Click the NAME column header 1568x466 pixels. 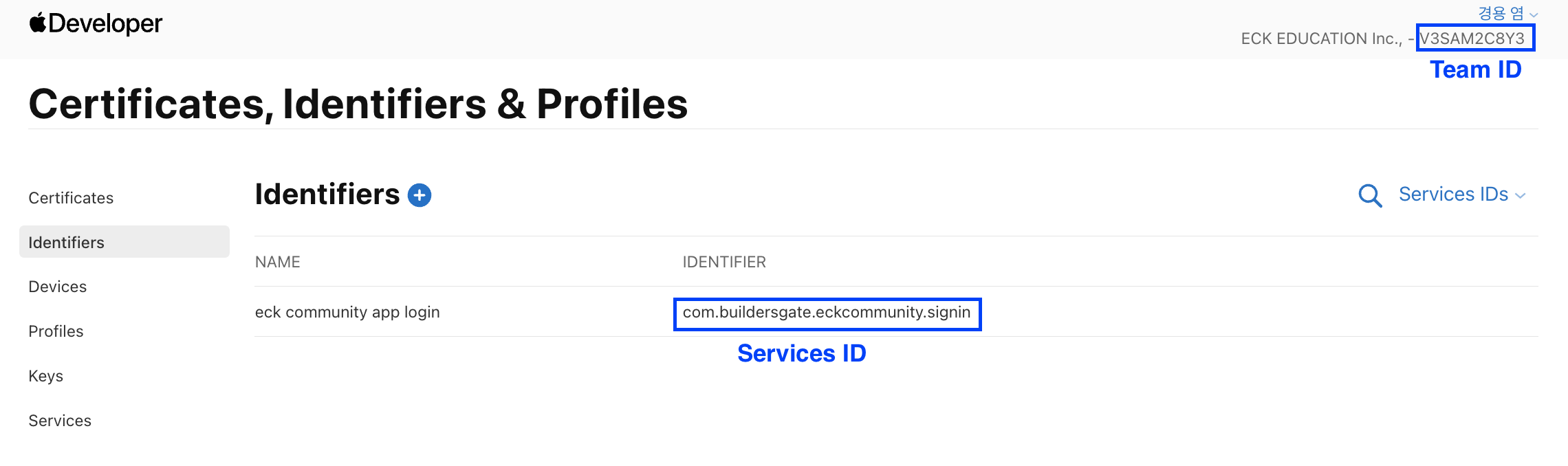coord(277,262)
